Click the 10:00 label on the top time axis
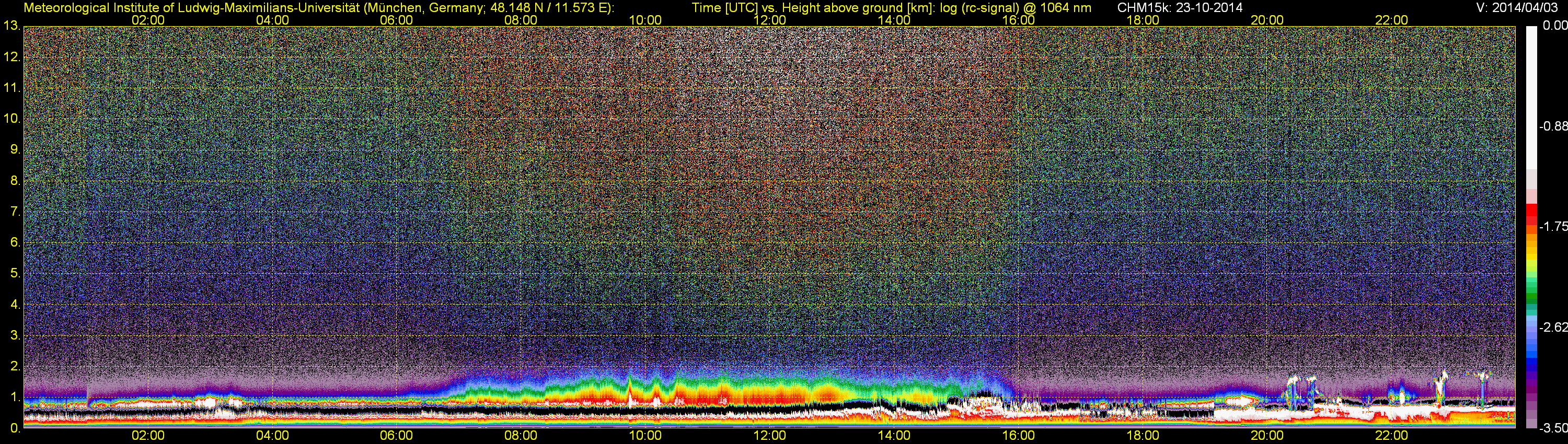The width and height of the screenshot is (1568, 444). 645,20
